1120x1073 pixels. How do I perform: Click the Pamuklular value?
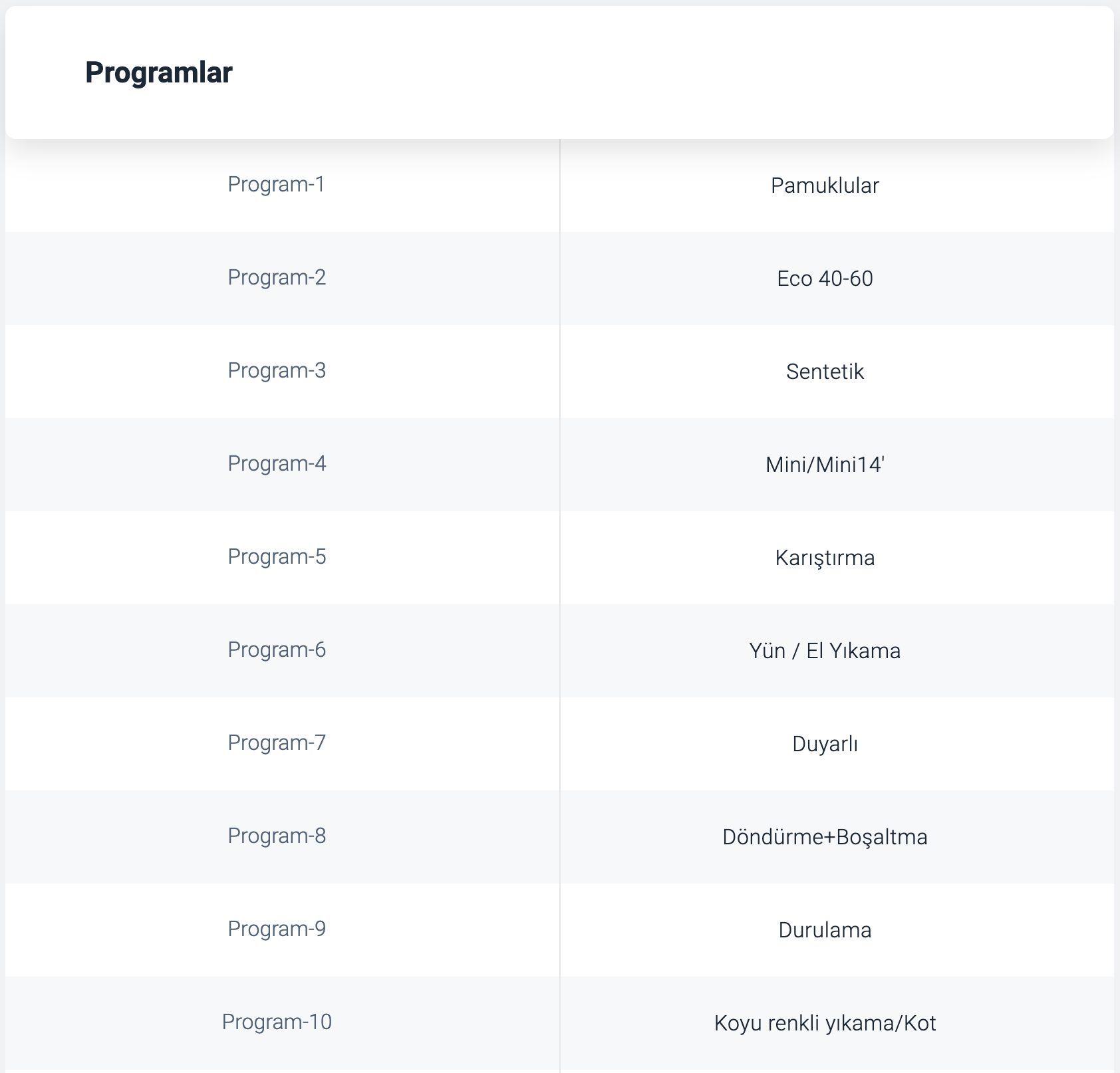point(825,185)
